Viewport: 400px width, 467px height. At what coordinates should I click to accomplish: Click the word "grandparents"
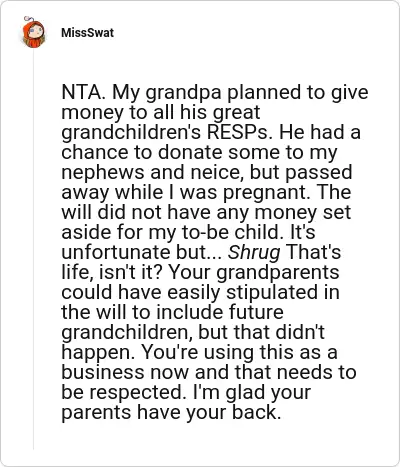[278, 273]
